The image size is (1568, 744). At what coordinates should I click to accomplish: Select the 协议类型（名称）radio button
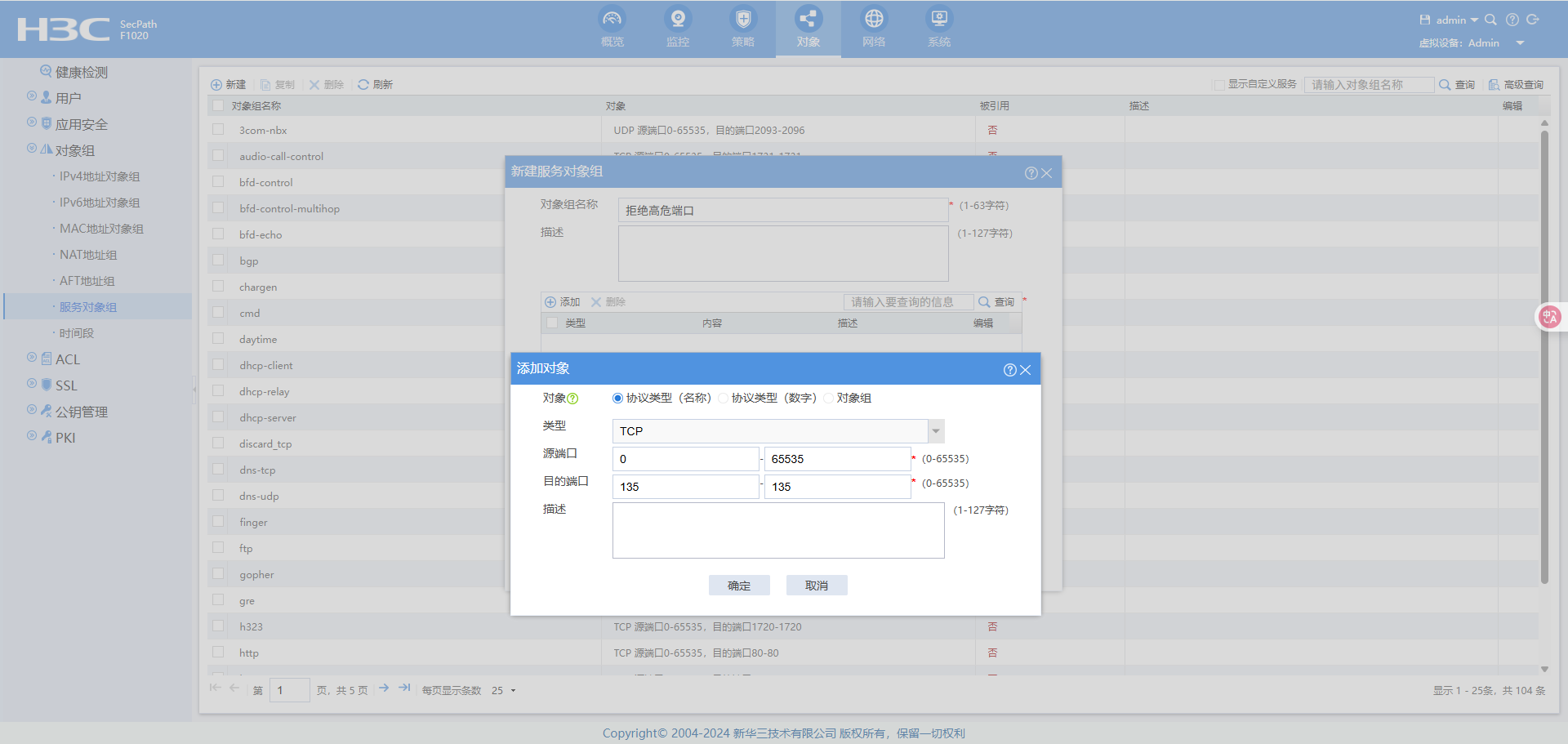[x=617, y=399]
